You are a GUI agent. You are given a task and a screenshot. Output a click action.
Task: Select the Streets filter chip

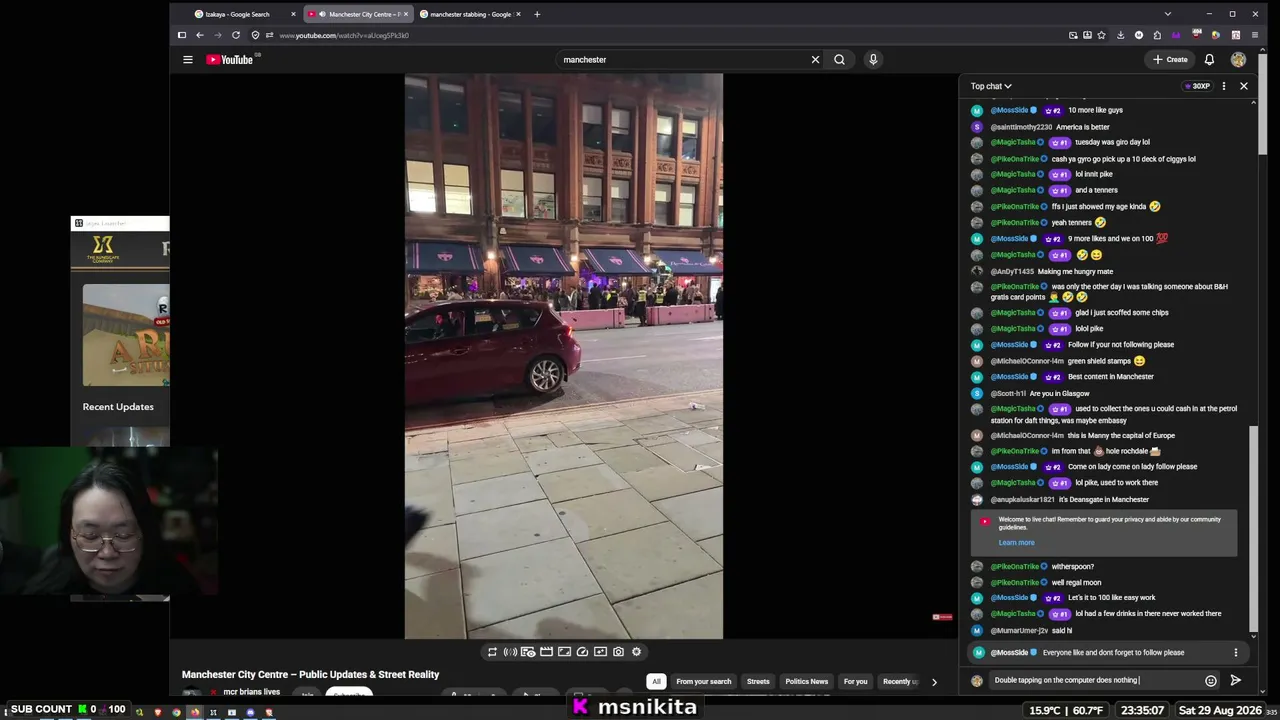(x=758, y=682)
